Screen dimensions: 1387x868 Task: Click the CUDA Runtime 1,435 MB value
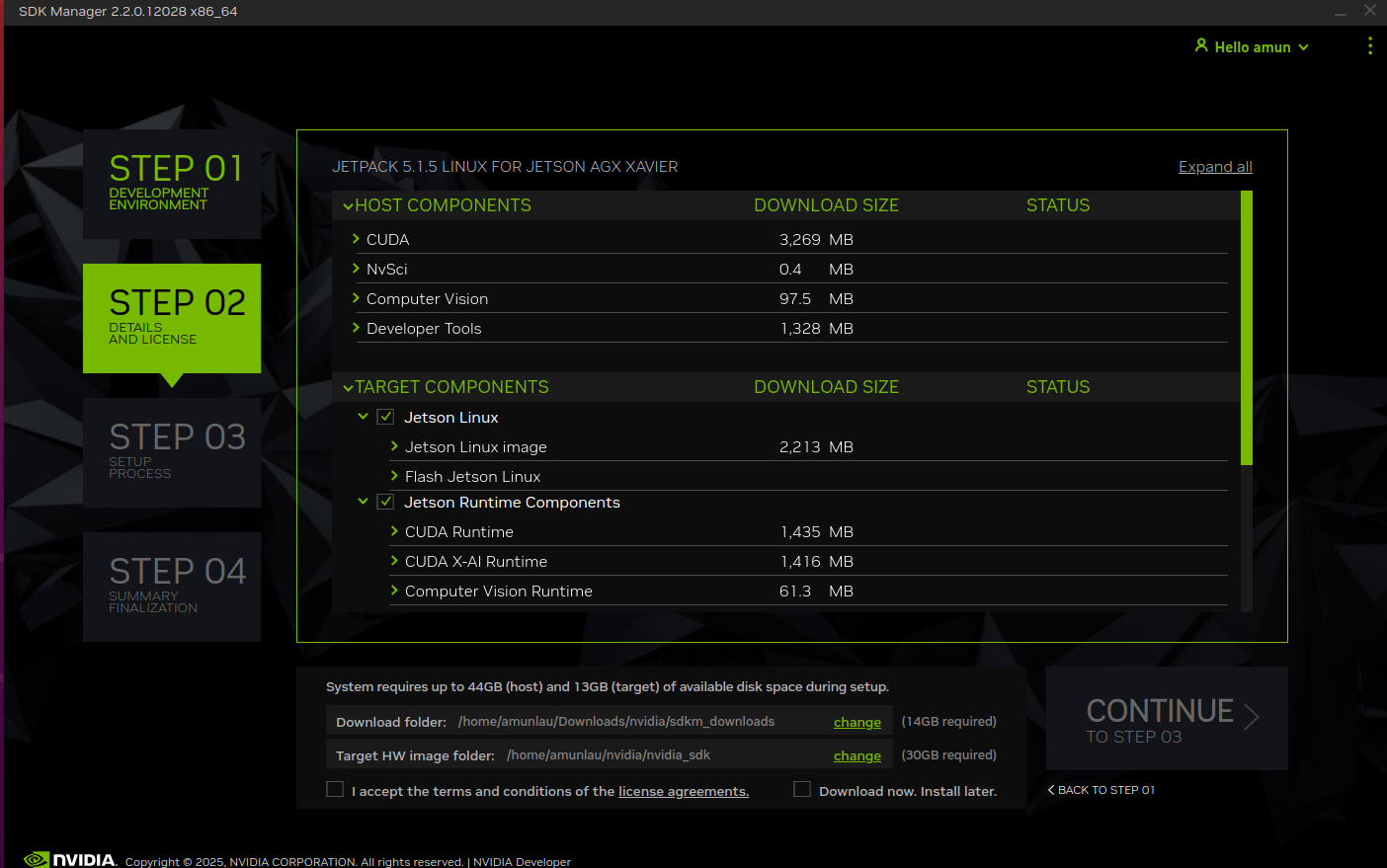pyautogui.click(x=816, y=531)
